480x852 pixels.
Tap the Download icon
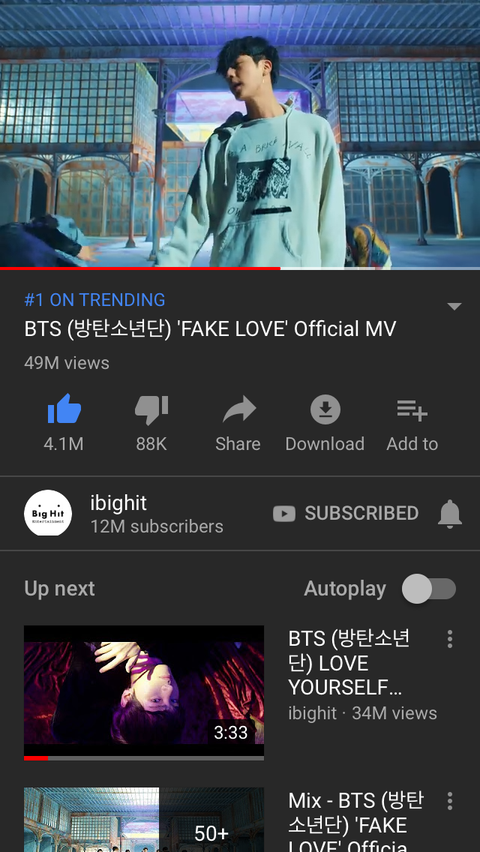[x=325, y=410]
